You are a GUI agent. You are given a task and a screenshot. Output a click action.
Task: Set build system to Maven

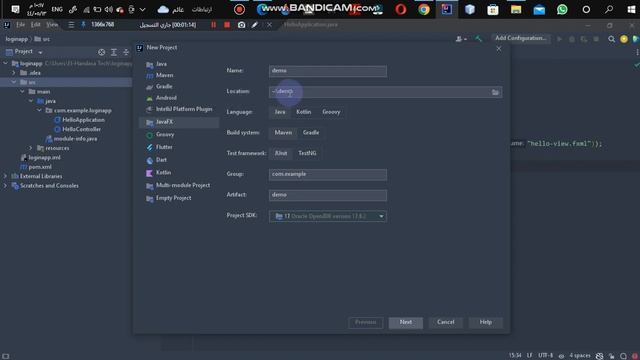[283, 133]
